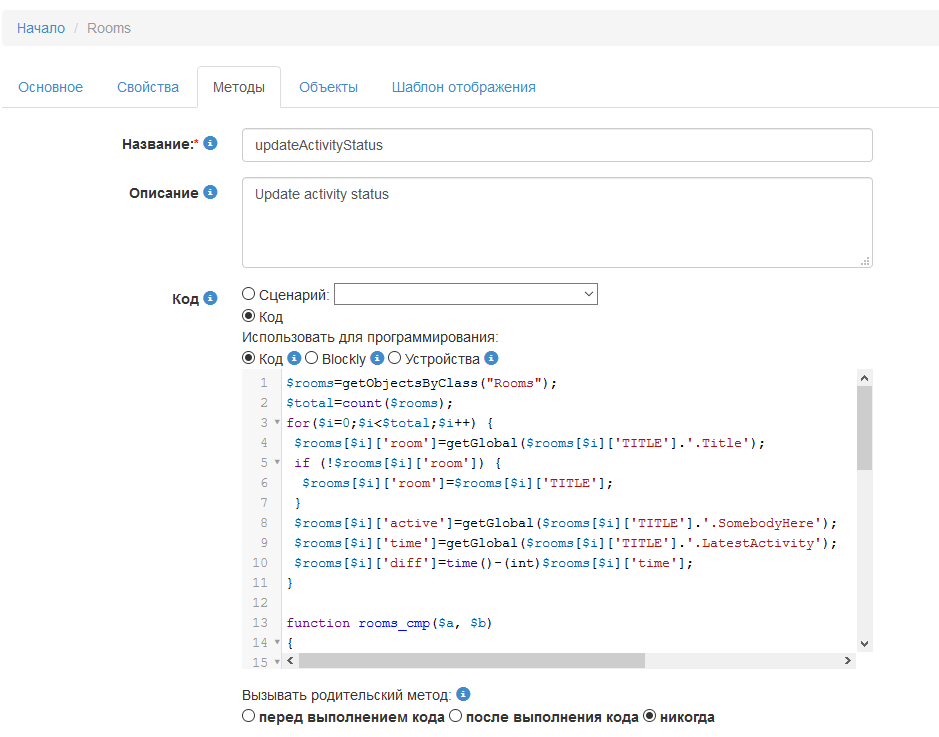Open the Шаблон отображения tab
939x737 pixels.
click(463, 87)
